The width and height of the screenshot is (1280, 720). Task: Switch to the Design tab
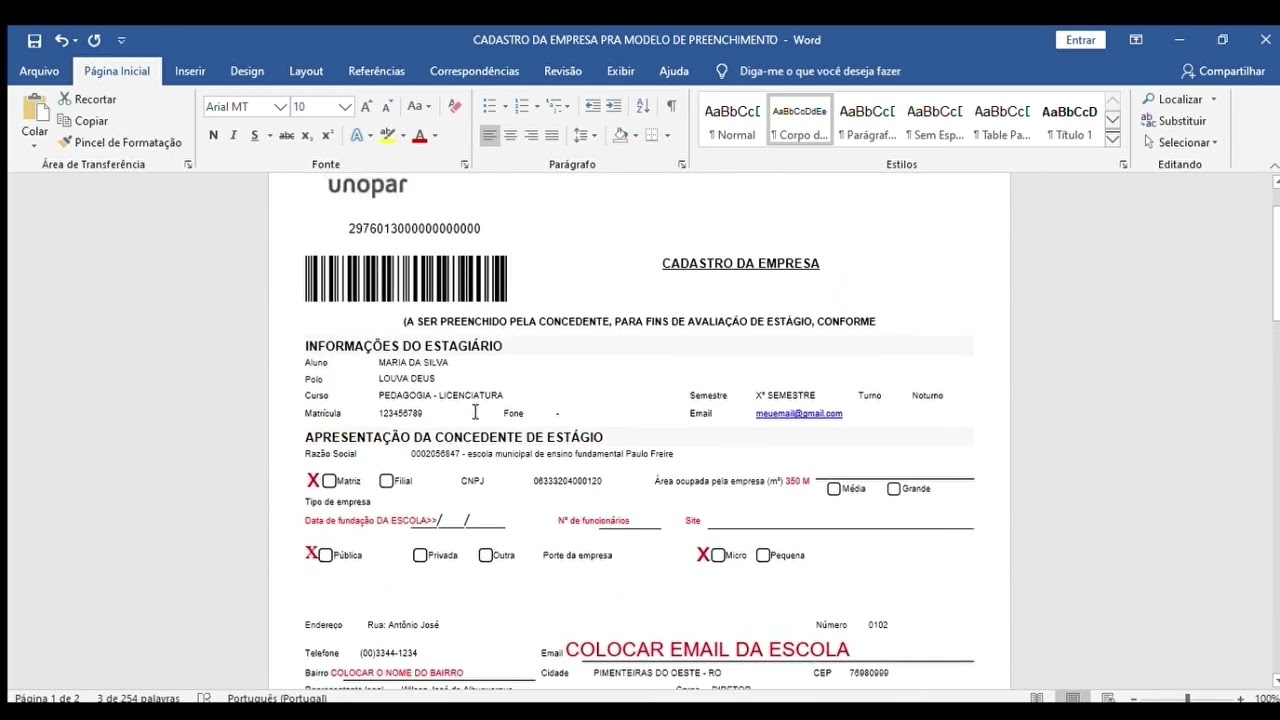(247, 71)
